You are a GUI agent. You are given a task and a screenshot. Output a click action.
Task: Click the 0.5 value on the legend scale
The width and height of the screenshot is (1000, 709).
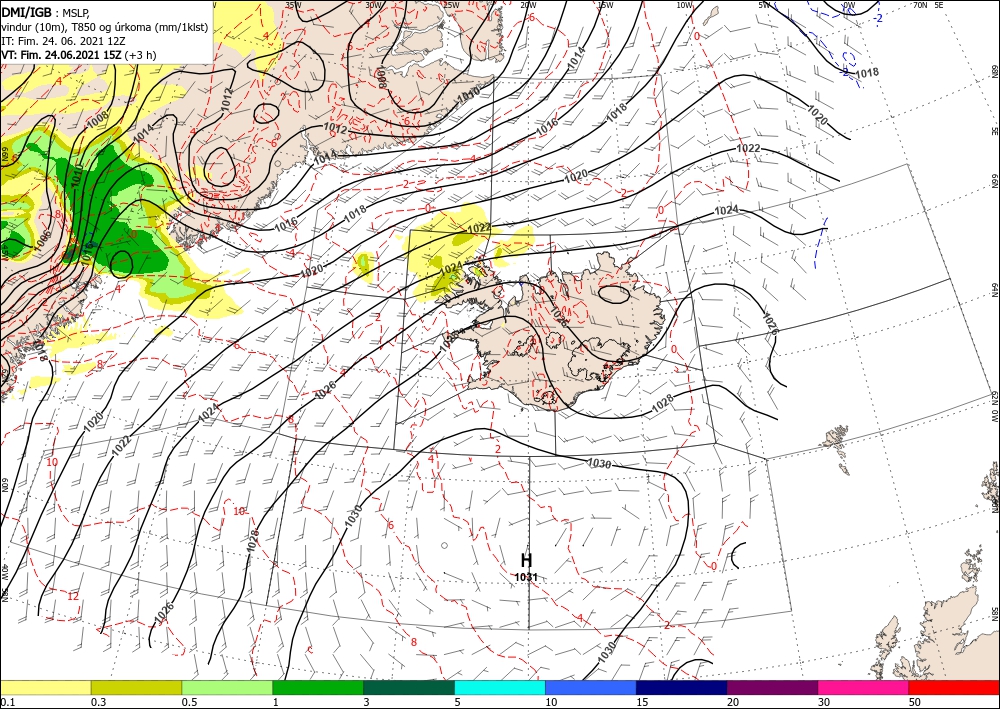pyautogui.click(x=188, y=702)
